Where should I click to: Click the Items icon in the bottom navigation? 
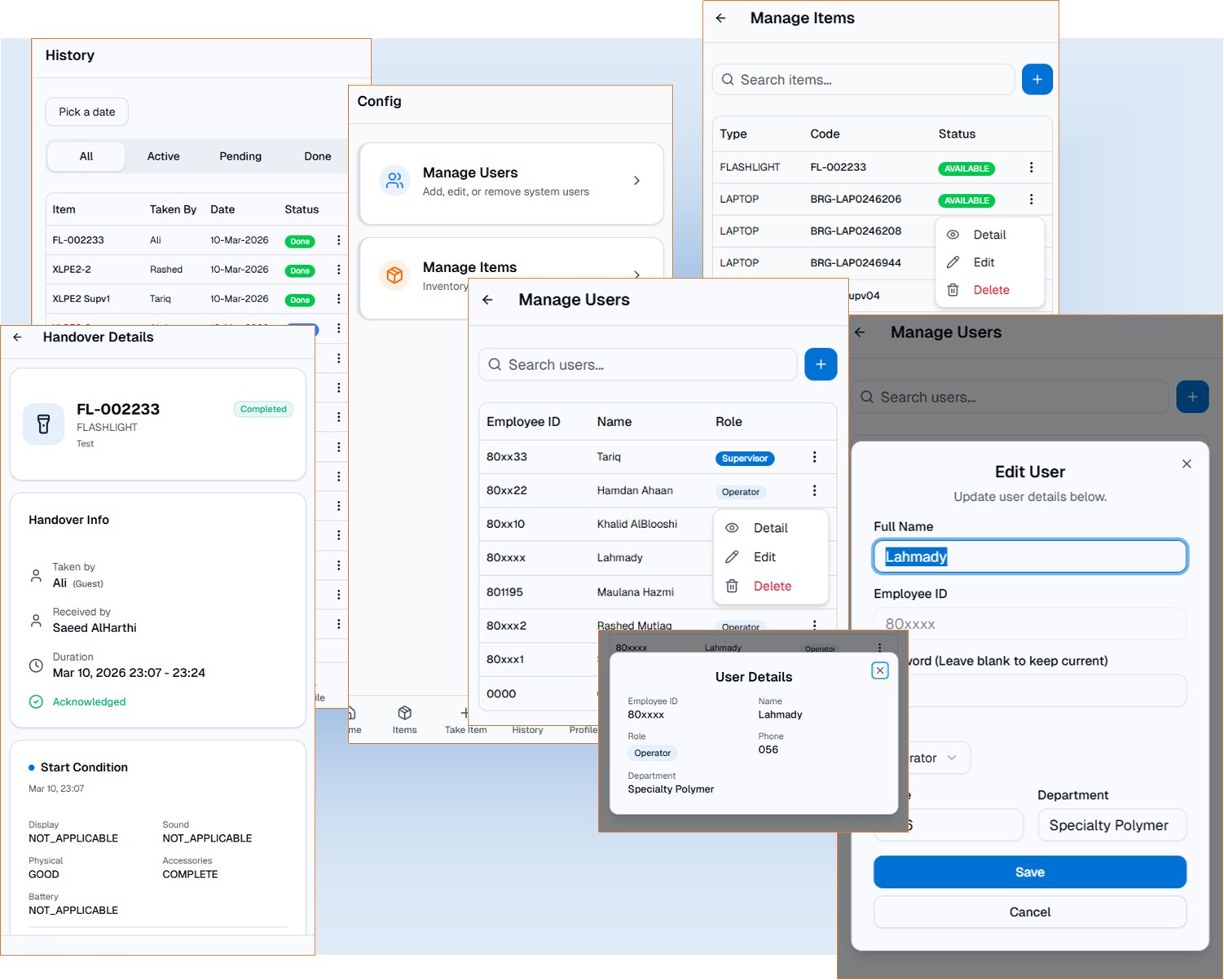404,719
